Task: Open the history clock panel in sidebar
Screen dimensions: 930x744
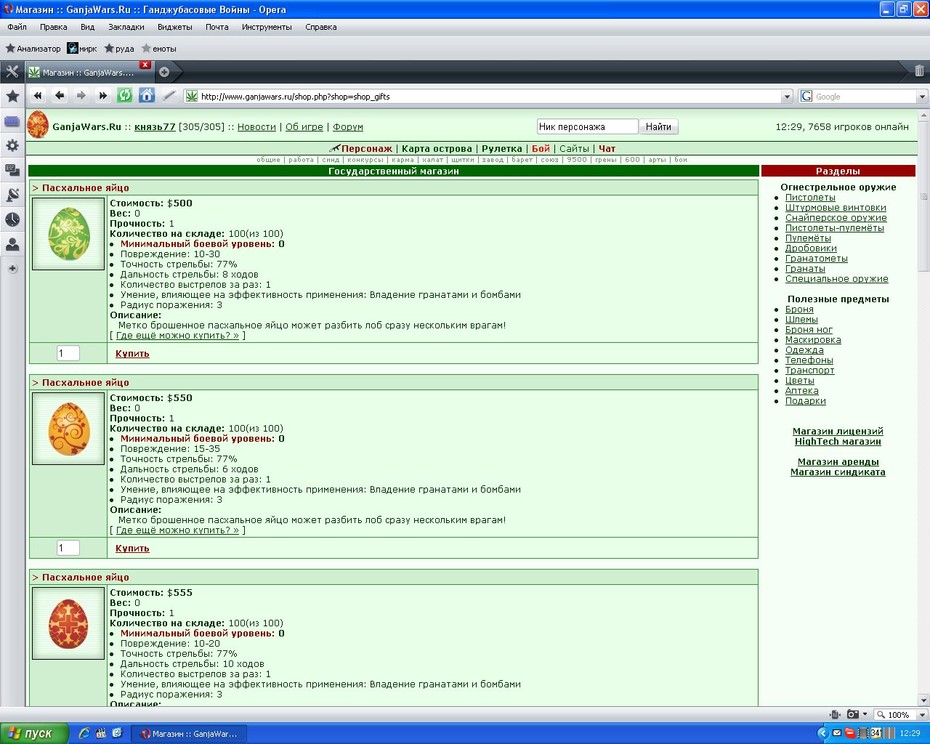Action: click(12, 220)
